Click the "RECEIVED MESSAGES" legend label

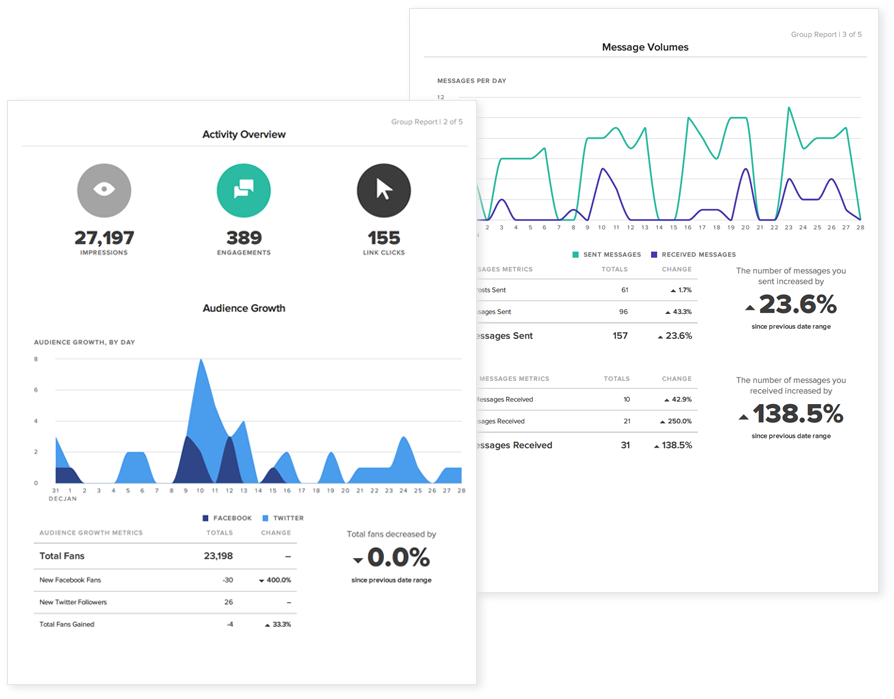pyautogui.click(x=699, y=255)
